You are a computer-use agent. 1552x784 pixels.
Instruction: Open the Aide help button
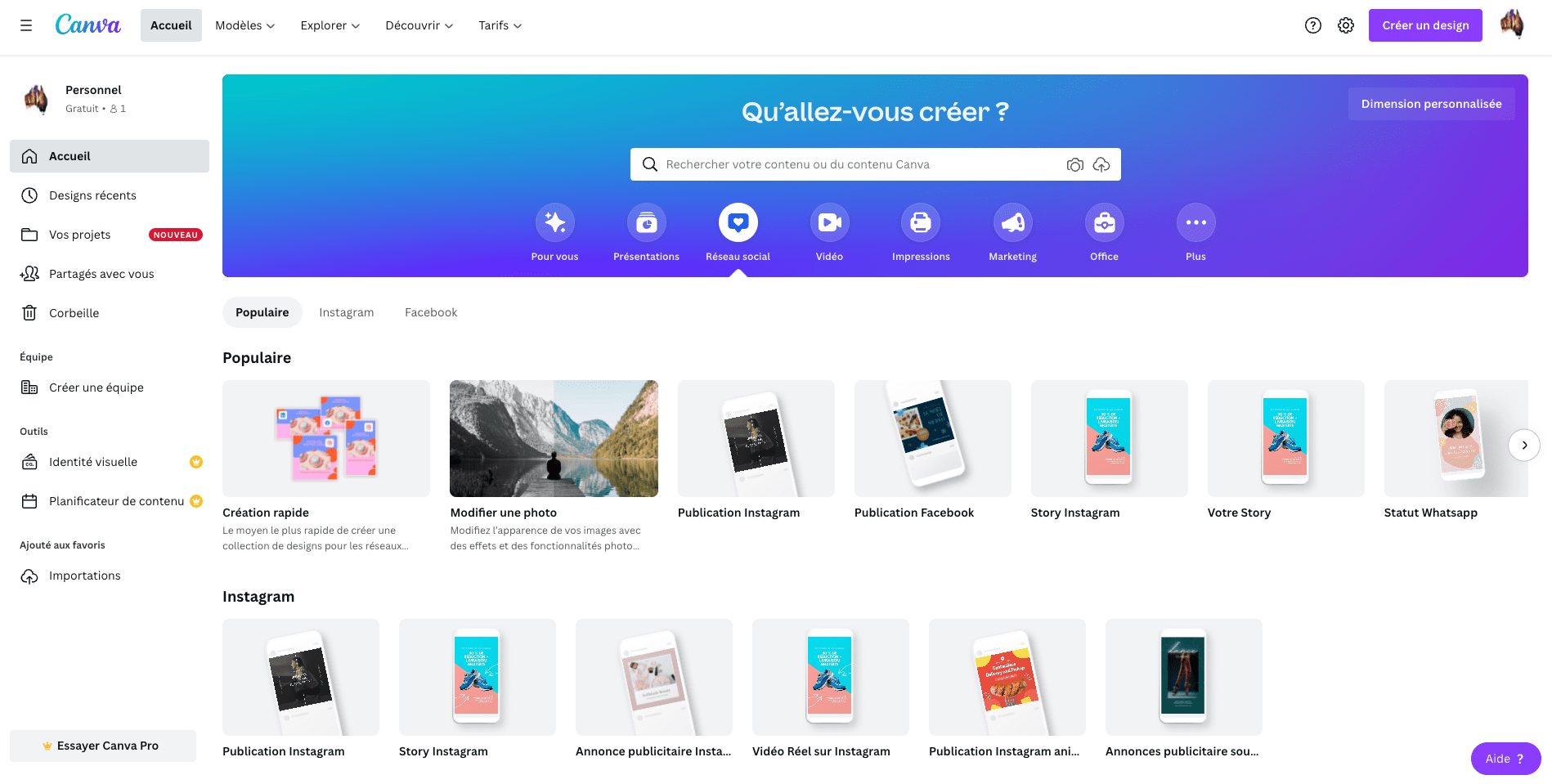[1505, 759]
